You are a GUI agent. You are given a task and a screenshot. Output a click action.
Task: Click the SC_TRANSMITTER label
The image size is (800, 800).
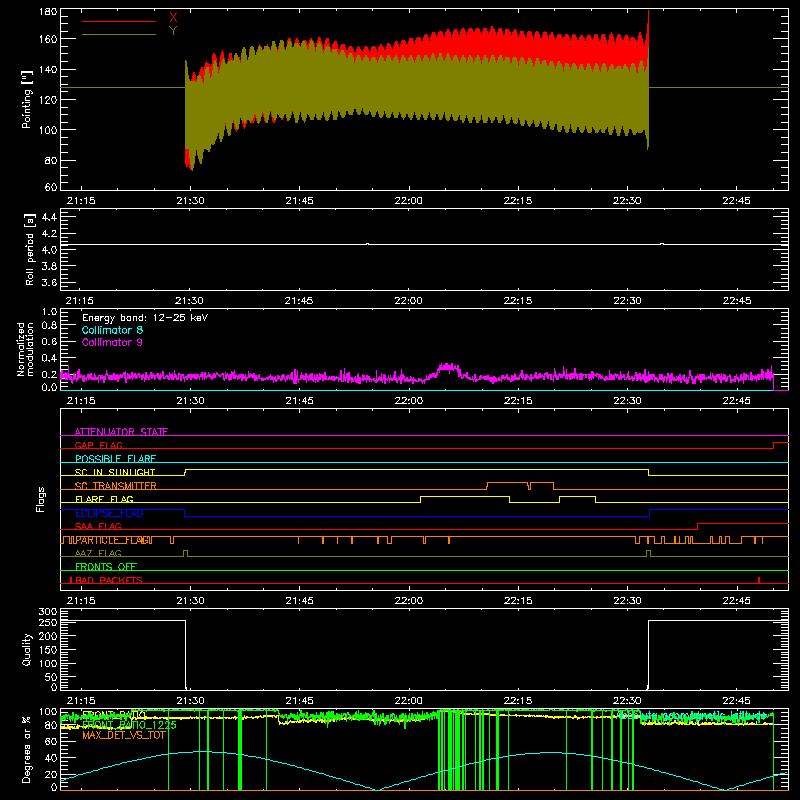(x=116, y=486)
